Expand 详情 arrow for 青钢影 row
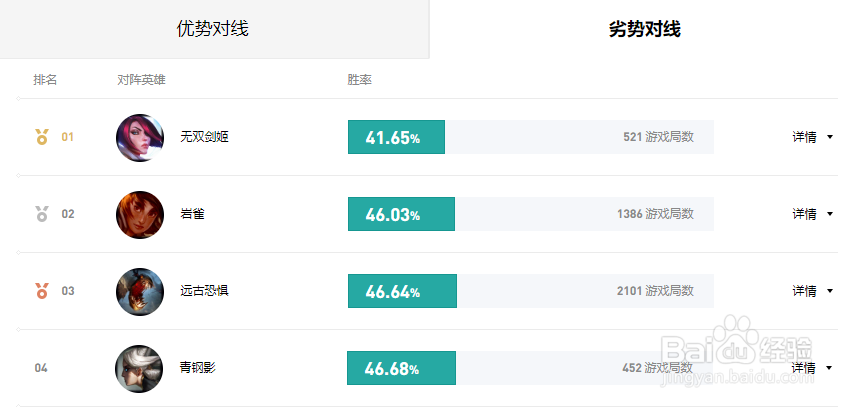This screenshot has width=861, height=407. pyautogui.click(x=830, y=368)
